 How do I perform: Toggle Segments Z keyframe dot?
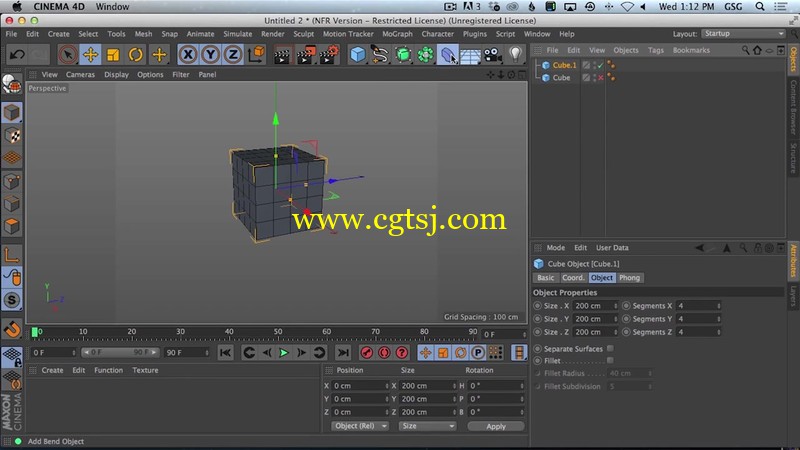[626, 332]
